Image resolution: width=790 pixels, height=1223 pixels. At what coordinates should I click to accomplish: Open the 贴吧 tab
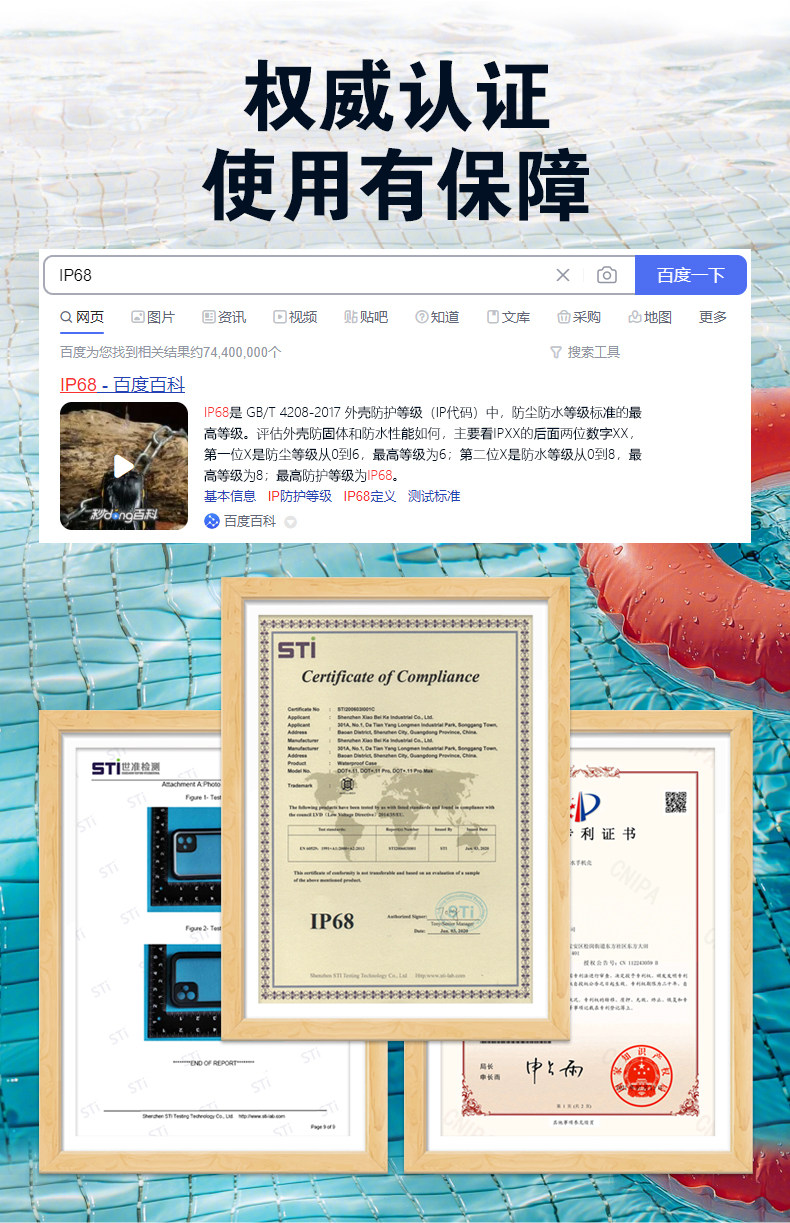(366, 317)
